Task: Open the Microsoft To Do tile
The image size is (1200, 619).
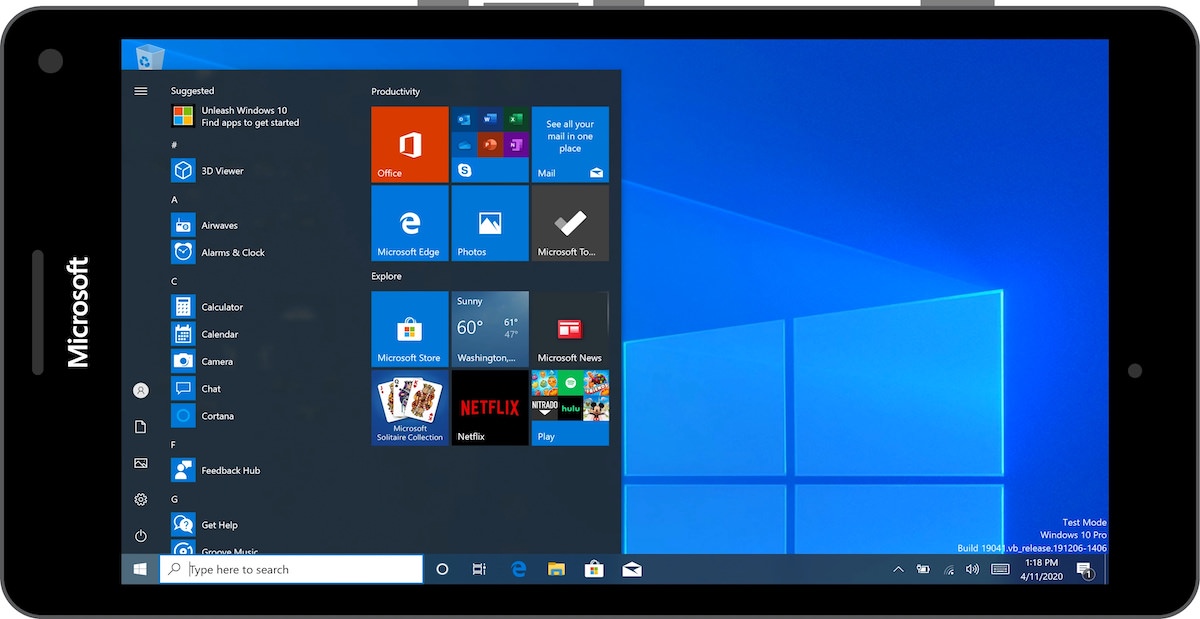Action: click(570, 223)
